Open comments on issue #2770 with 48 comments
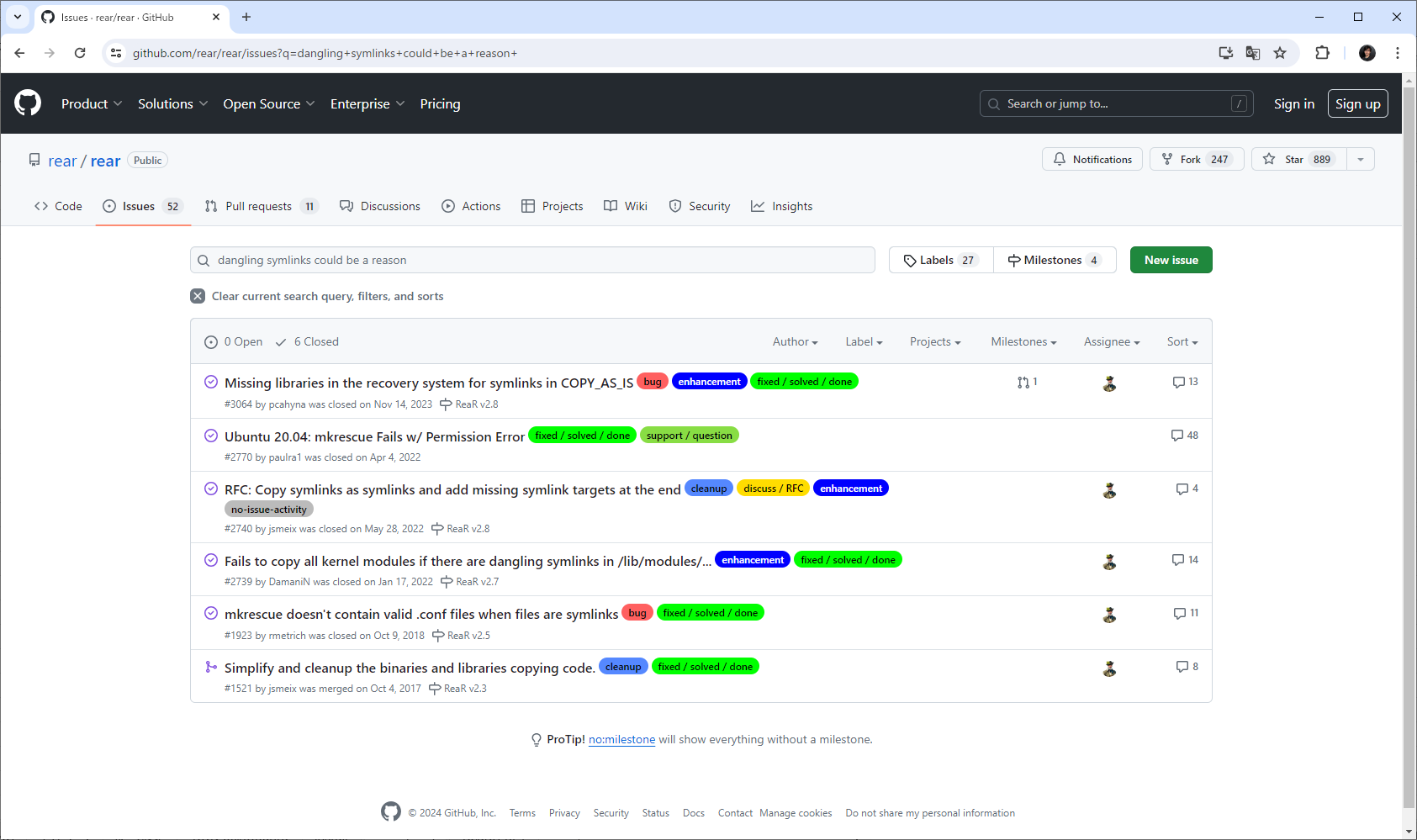Viewport: 1417px width, 840px height. point(1184,436)
